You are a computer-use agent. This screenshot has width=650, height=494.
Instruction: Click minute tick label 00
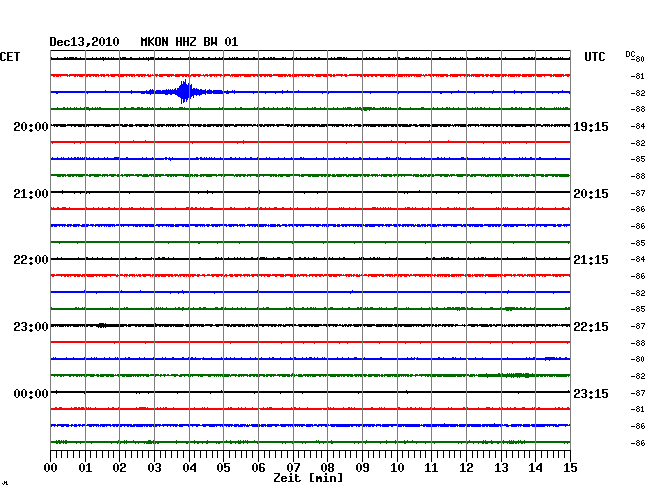[x=51, y=468]
